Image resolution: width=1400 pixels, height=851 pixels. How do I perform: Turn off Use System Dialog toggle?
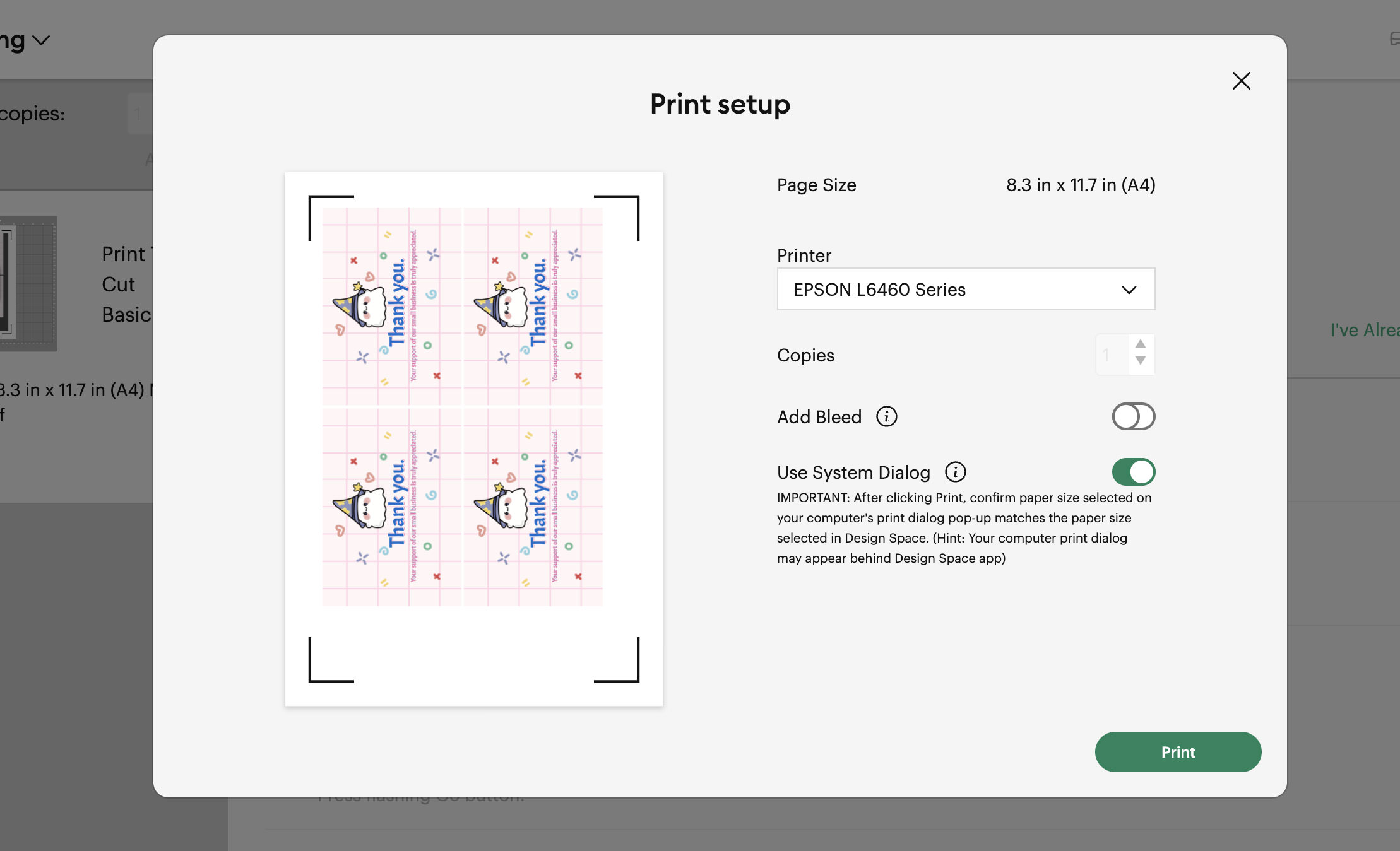1133,472
